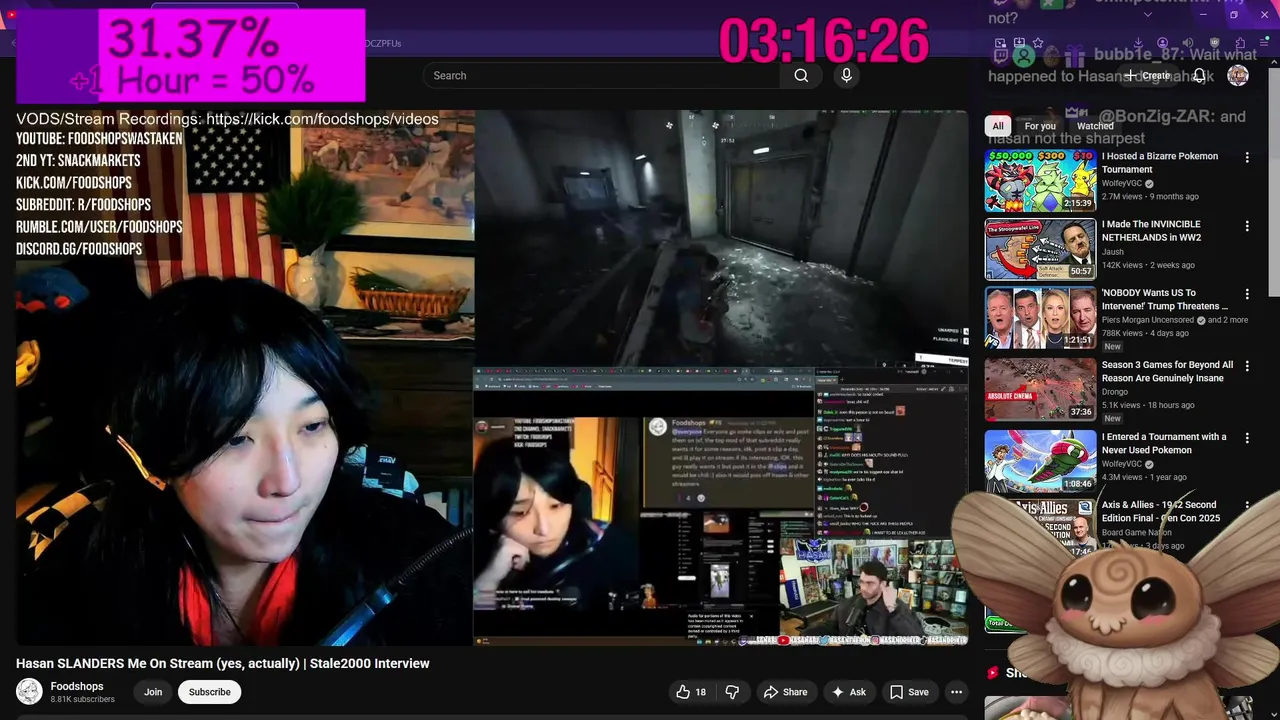Screen dimensions: 1280x720
Task: Open options for INVINCIBLE NETHERLANDS video
Action: pos(1247,226)
